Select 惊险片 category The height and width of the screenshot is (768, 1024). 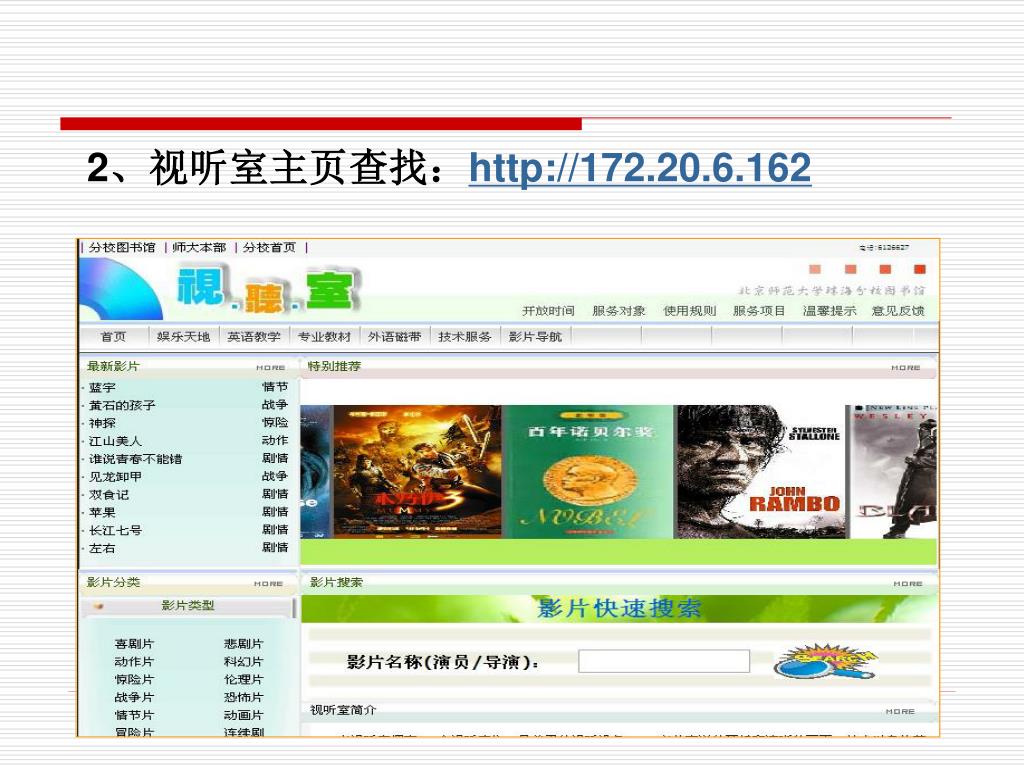(x=134, y=679)
